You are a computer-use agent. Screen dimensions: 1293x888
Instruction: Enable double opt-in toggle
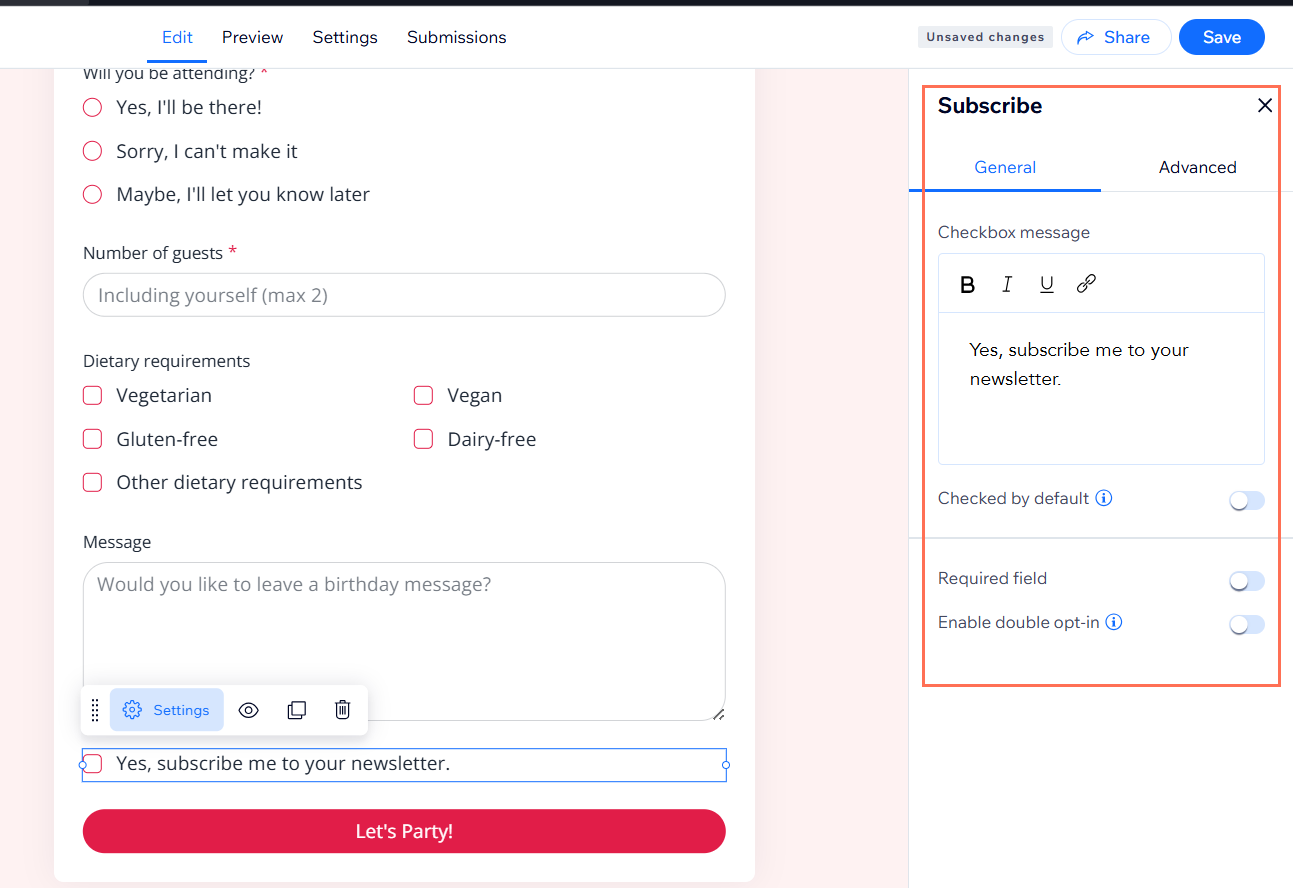point(1246,625)
